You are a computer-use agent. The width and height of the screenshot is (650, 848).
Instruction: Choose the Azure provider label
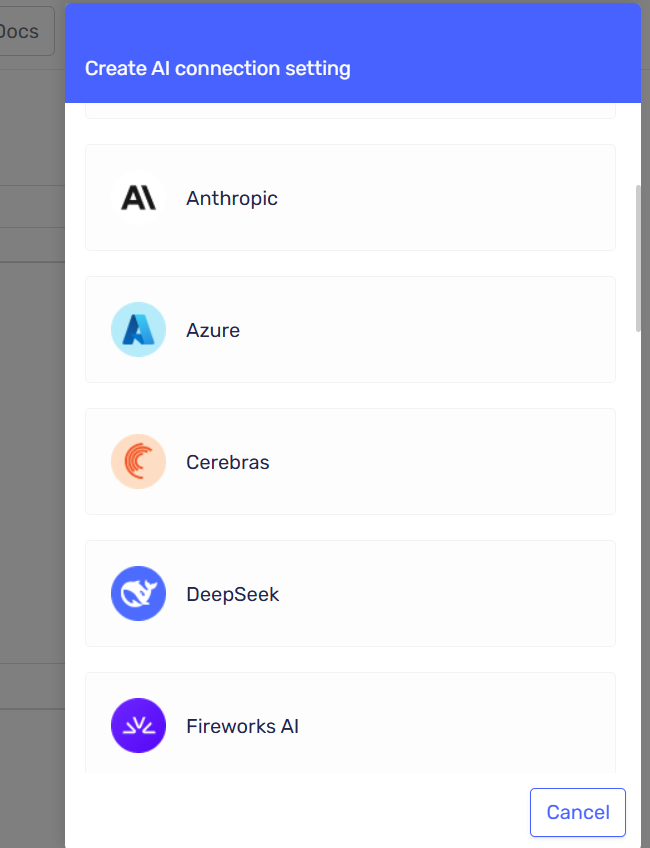[213, 330]
